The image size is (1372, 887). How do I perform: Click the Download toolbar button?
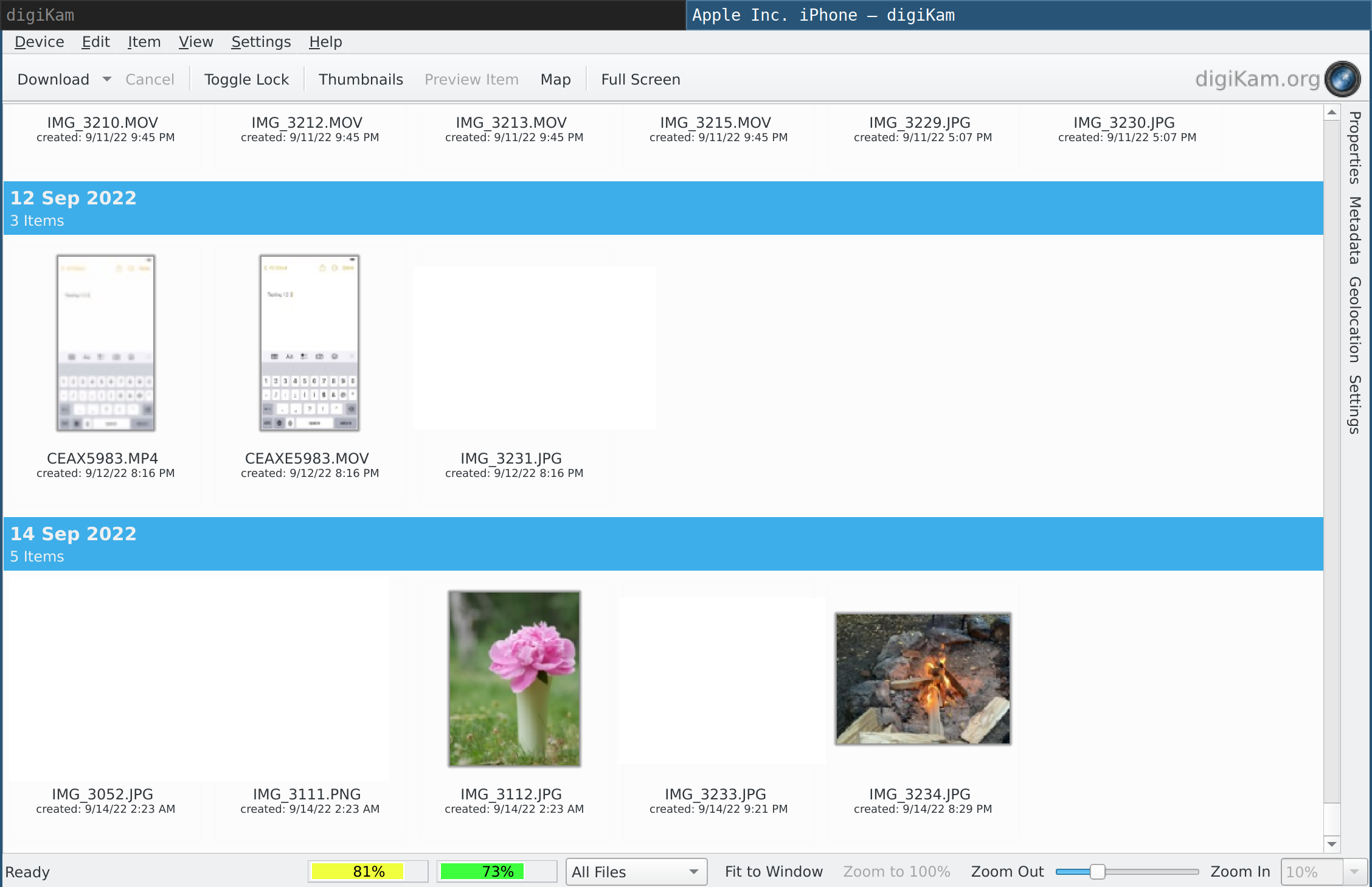[54, 79]
